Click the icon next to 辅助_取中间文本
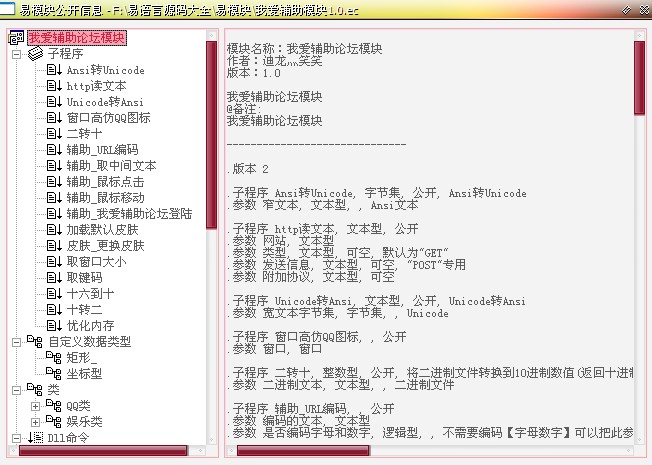The width and height of the screenshot is (652, 465). click(x=54, y=166)
